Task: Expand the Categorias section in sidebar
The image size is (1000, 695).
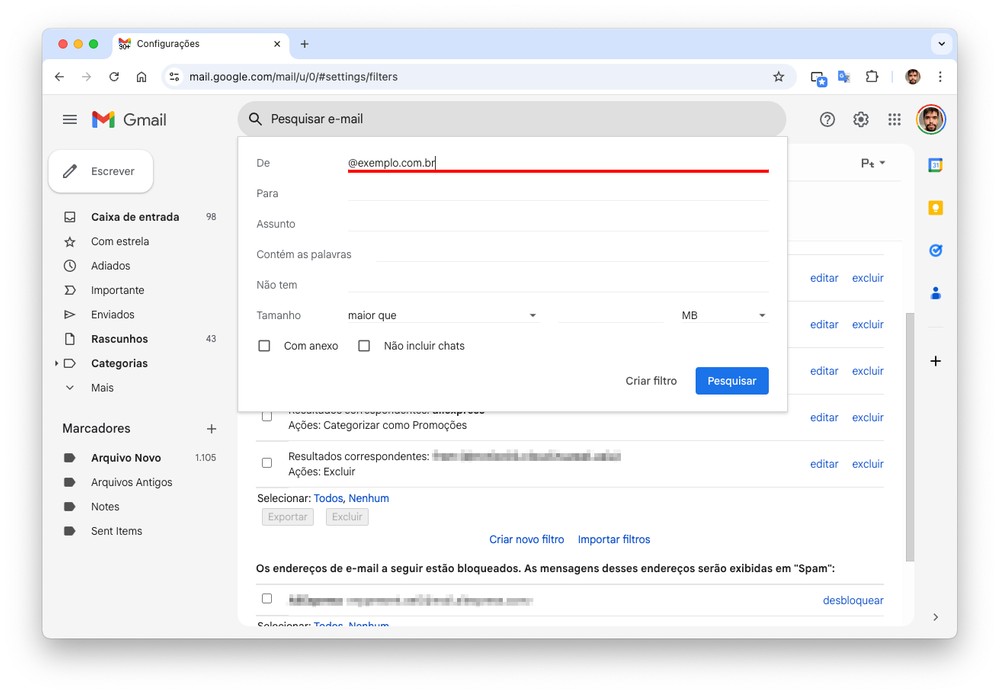Action: click(57, 364)
